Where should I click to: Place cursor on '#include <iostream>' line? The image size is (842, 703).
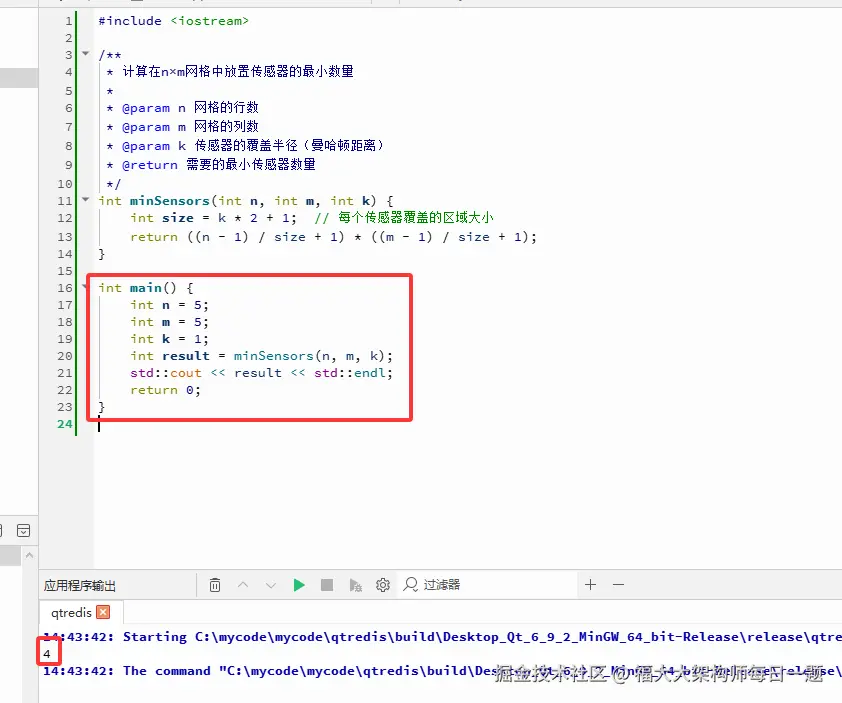click(x=173, y=21)
